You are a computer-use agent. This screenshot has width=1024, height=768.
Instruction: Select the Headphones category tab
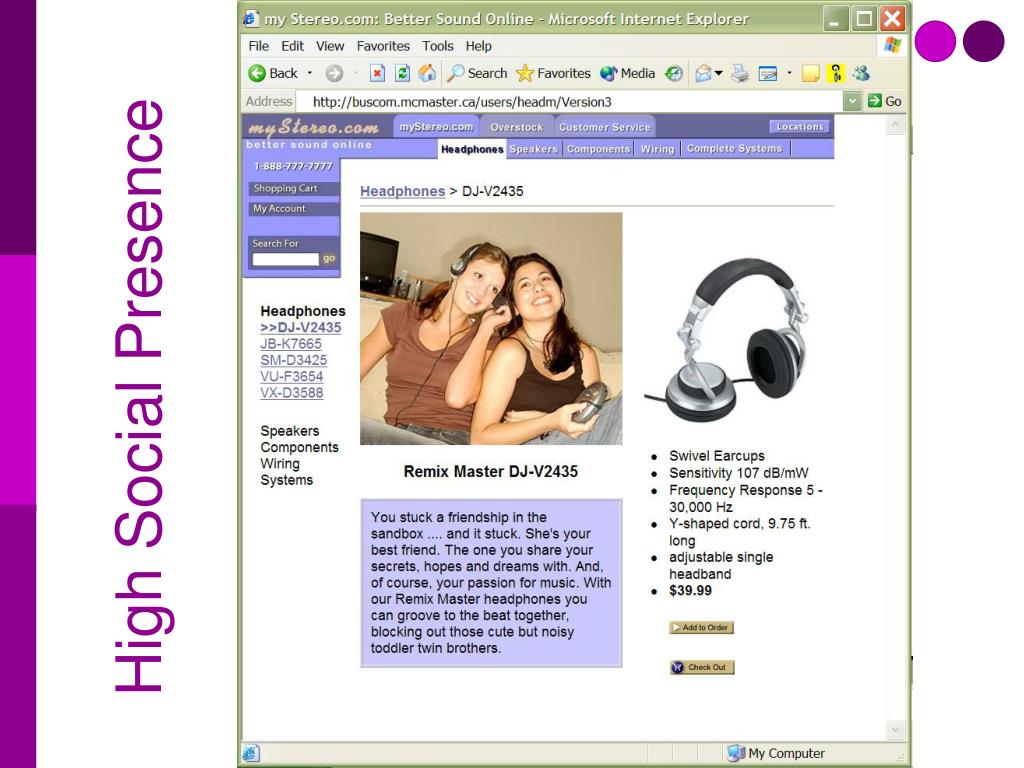[472, 149]
